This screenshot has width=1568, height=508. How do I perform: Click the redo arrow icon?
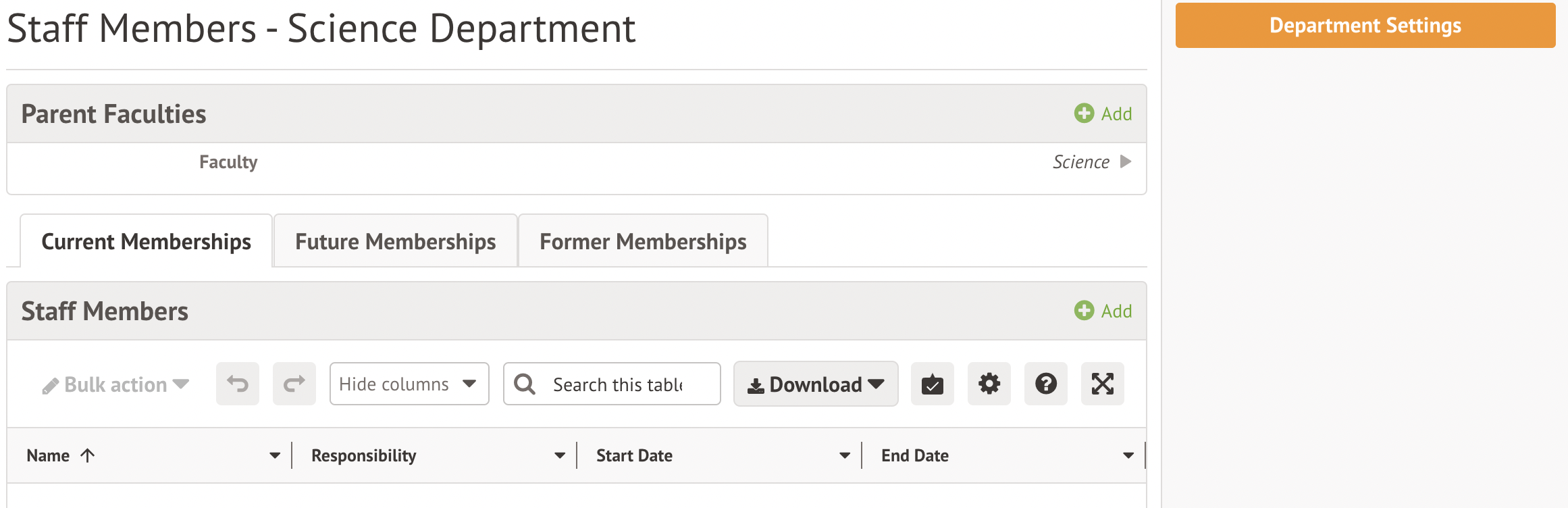(294, 384)
